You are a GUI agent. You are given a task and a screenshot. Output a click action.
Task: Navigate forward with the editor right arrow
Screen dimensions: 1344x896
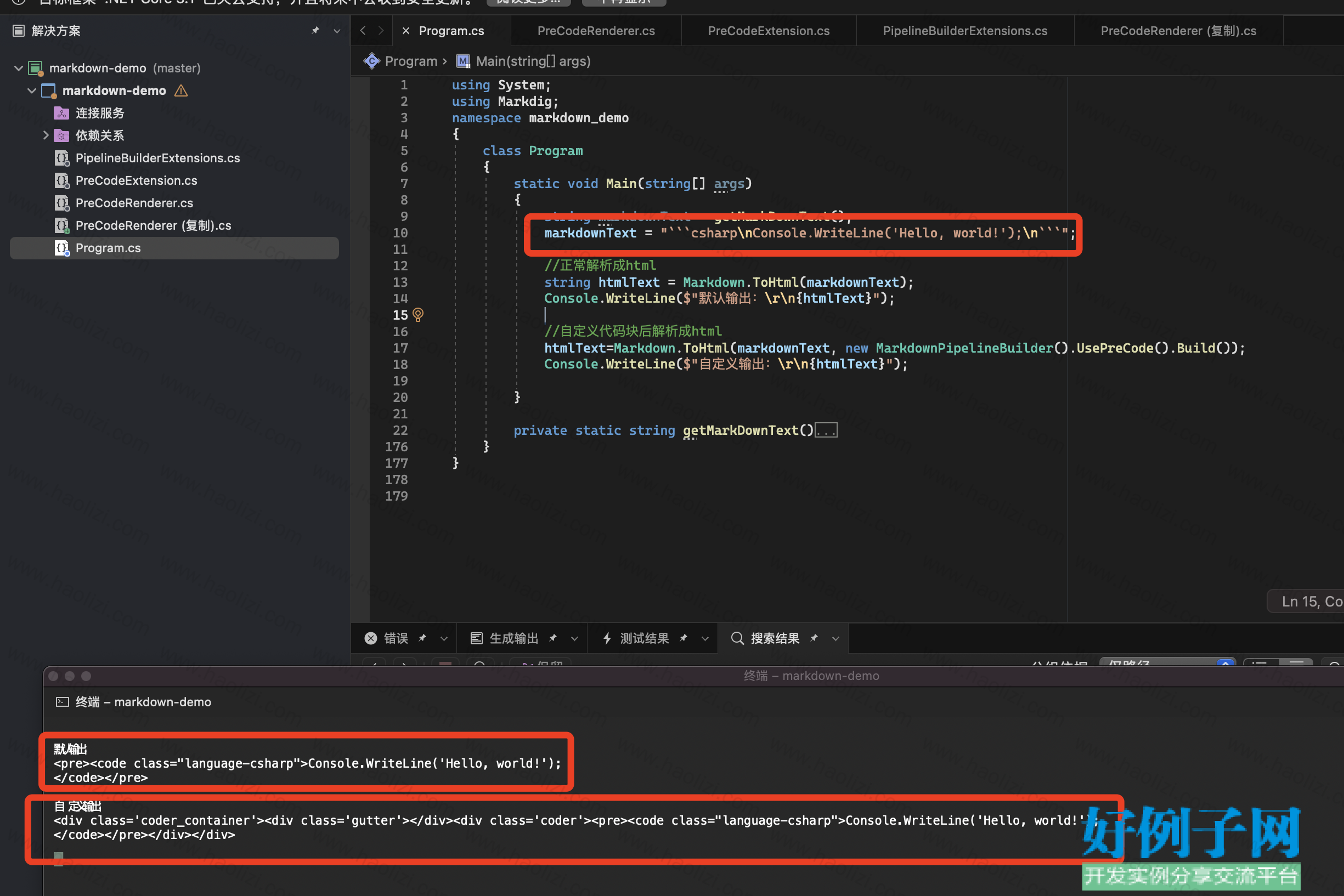(381, 31)
